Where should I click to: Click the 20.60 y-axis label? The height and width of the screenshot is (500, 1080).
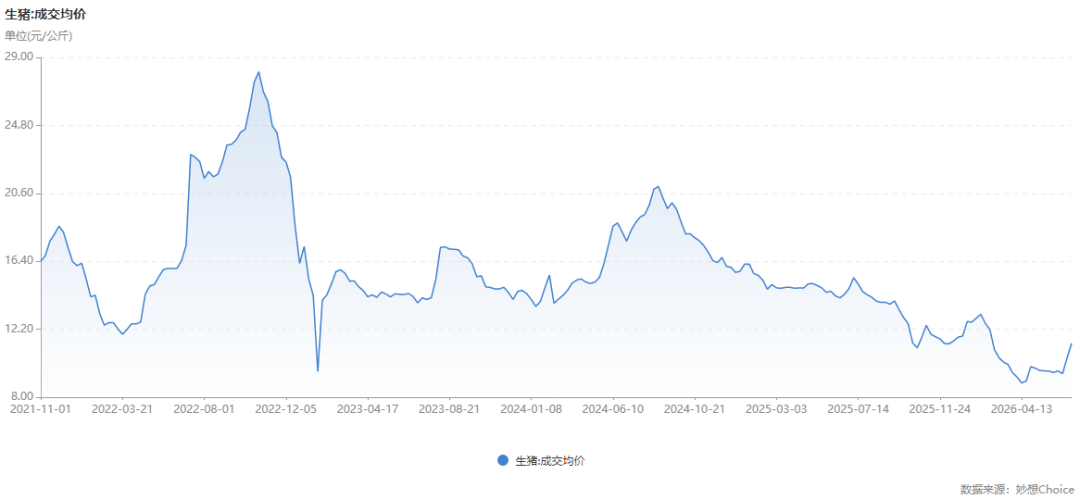(x=19, y=194)
